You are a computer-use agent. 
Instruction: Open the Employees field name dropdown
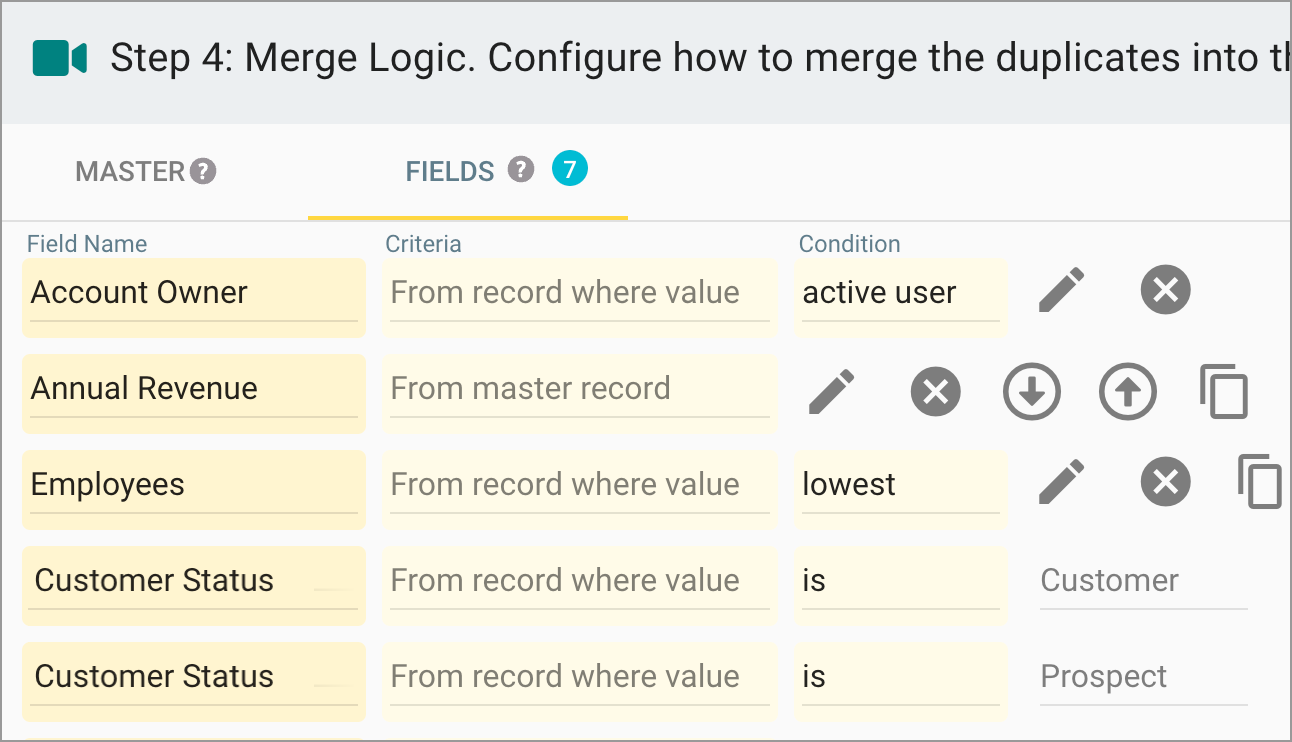(194, 489)
